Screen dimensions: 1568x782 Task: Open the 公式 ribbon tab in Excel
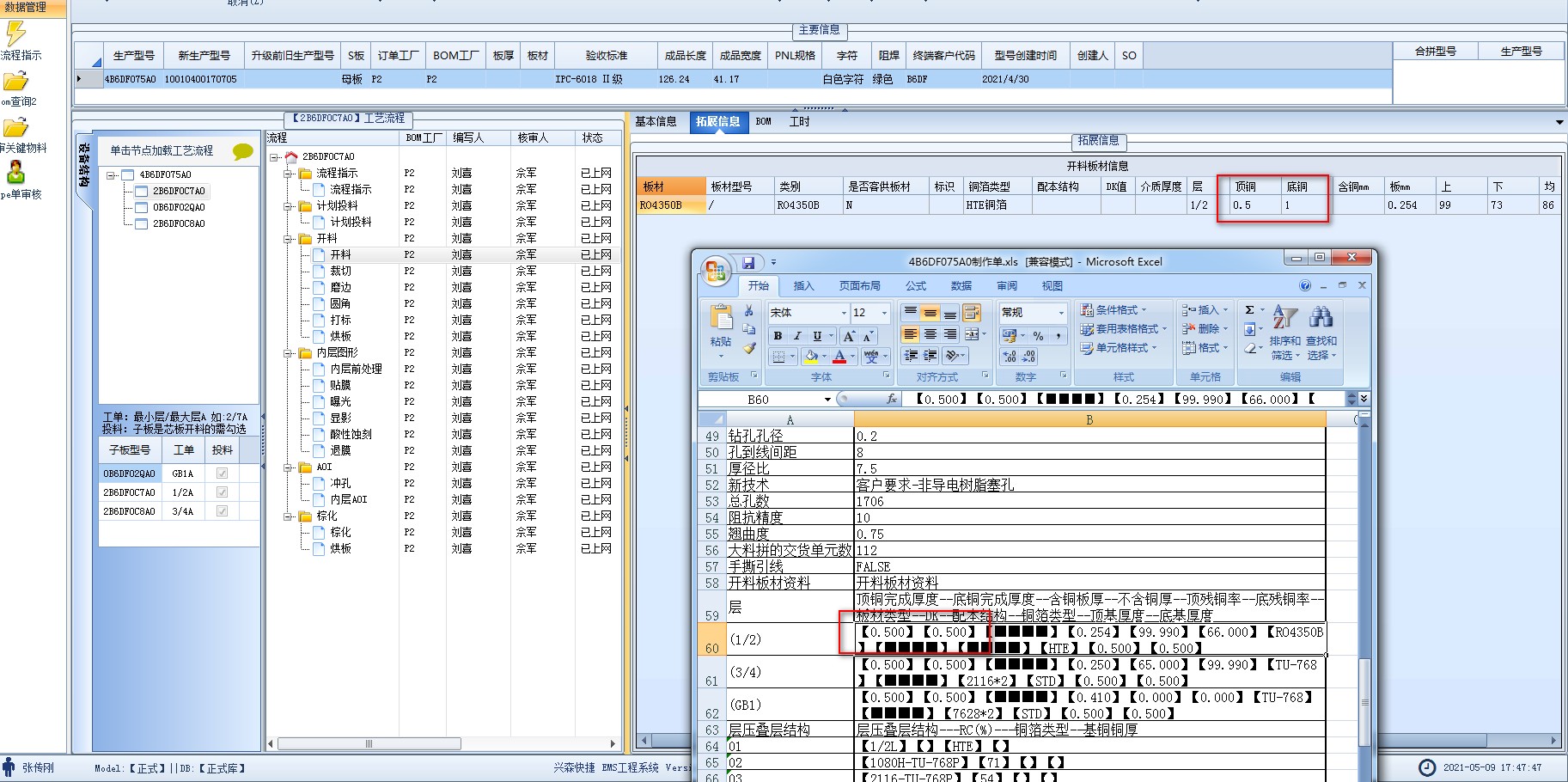click(916, 286)
